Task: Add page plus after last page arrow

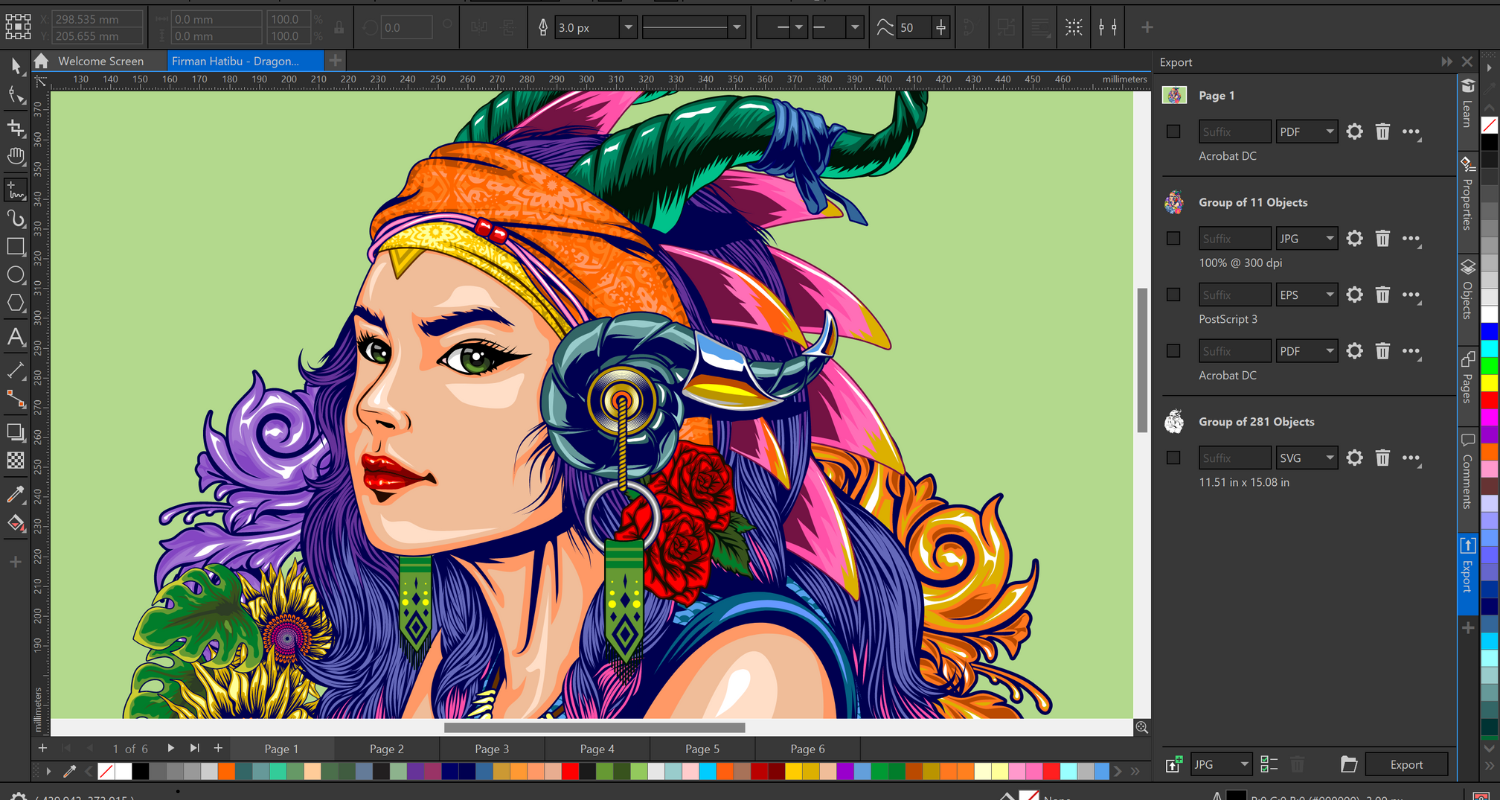Action: tap(218, 748)
